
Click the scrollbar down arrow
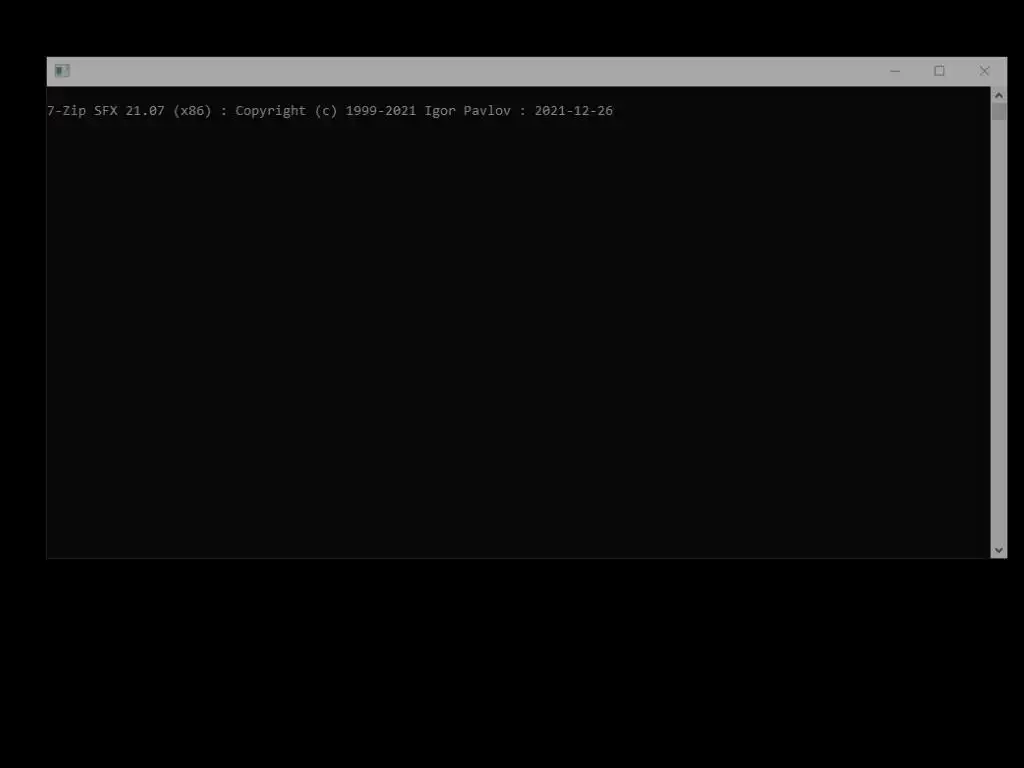pos(999,551)
